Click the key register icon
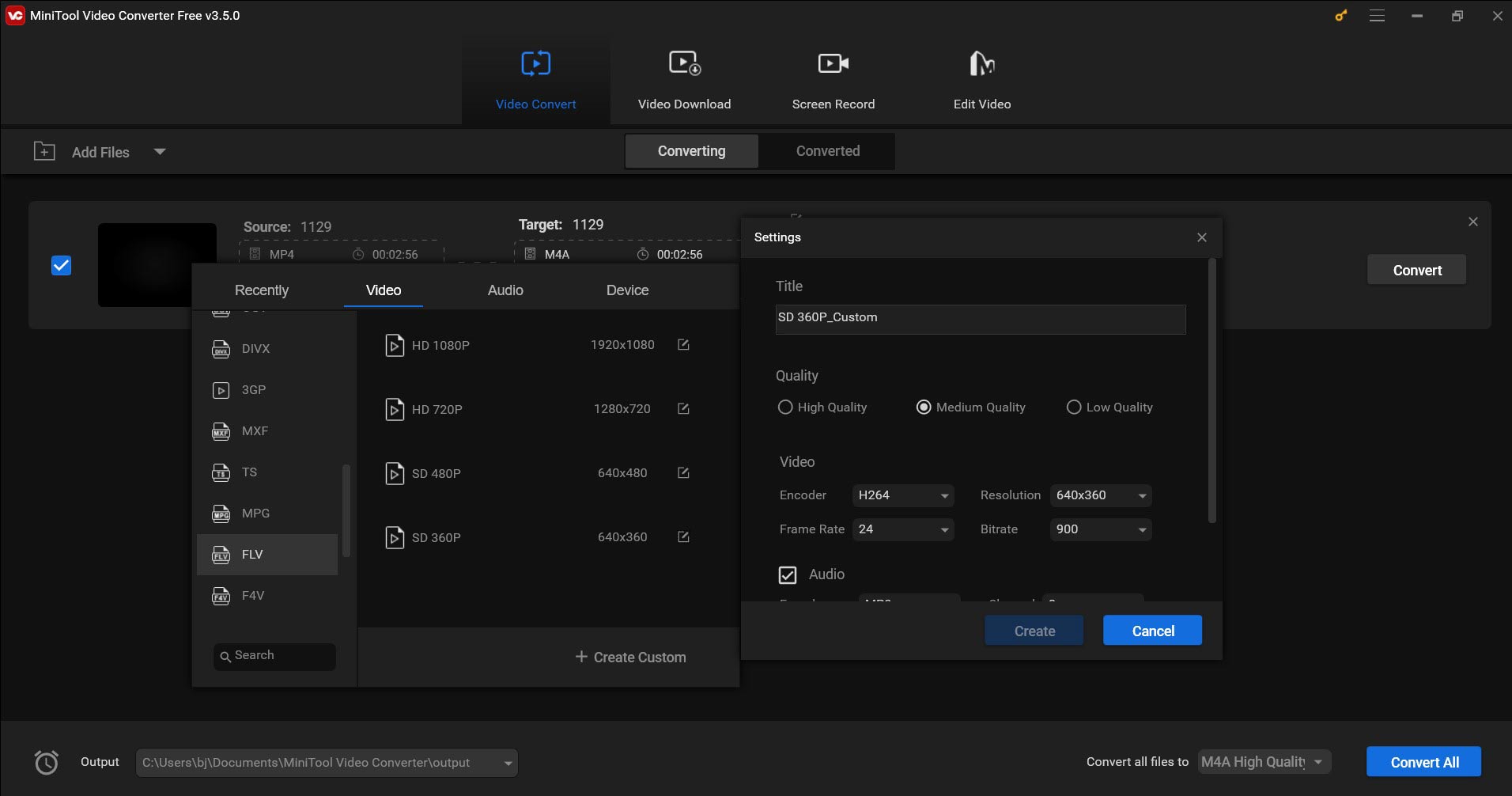1512x796 pixels. (1340, 15)
